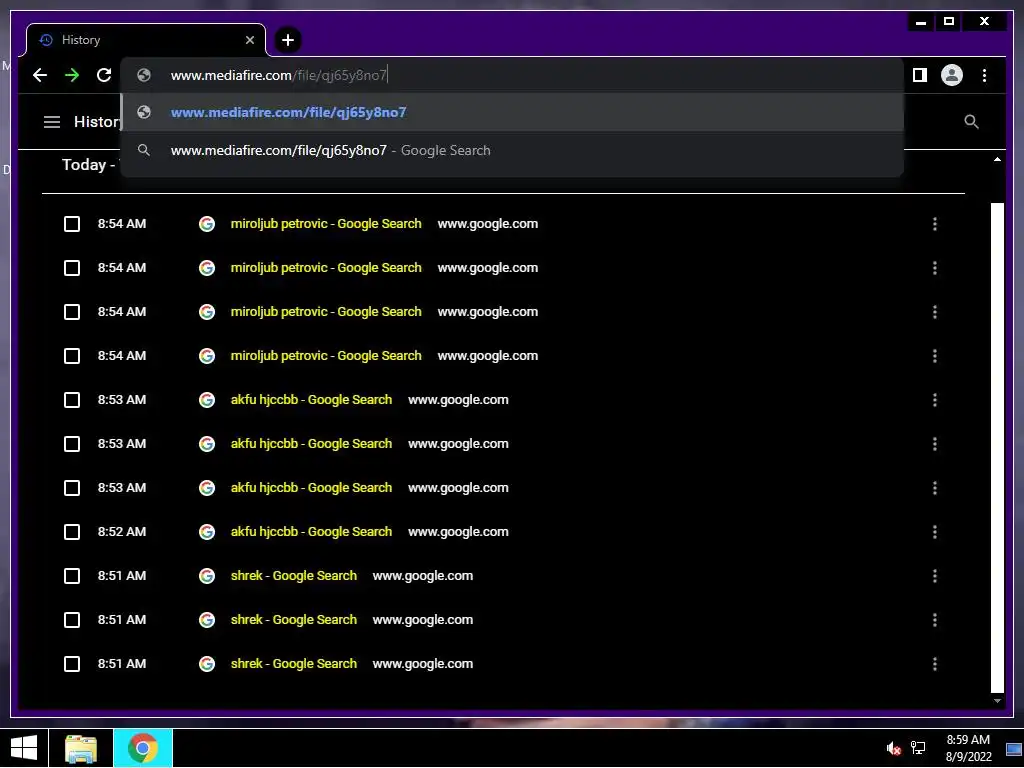Click the magnifier icon beside Google Search suggestion
Screen dimensions: 1024x768
tap(144, 150)
